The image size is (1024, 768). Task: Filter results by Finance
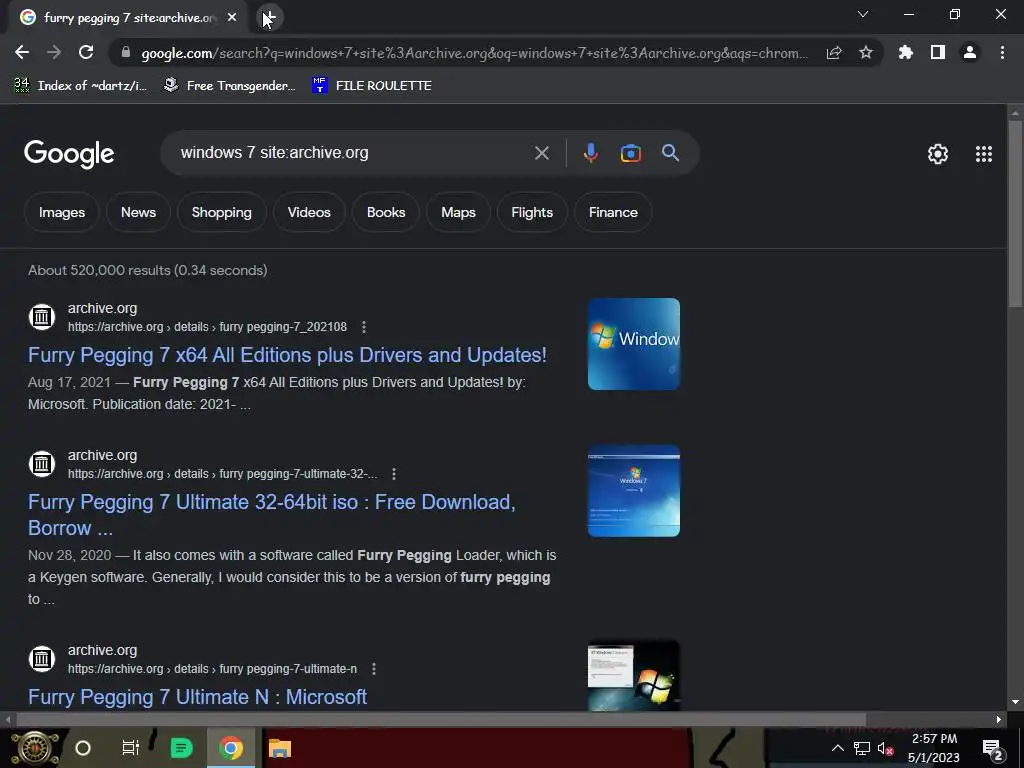pyautogui.click(x=613, y=212)
